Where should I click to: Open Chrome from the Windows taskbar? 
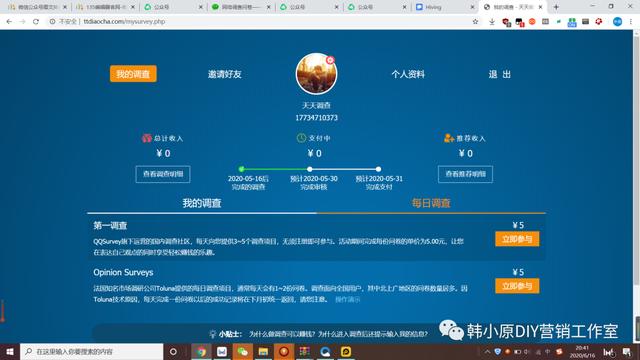pos(201,351)
